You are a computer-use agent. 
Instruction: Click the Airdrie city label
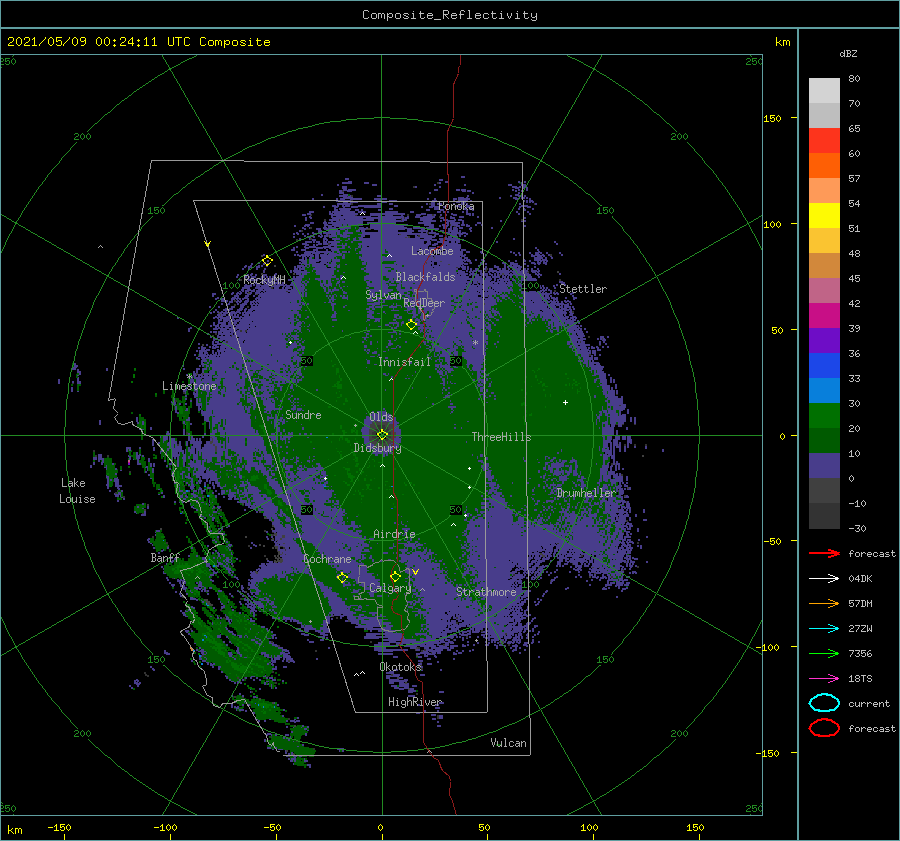(394, 534)
